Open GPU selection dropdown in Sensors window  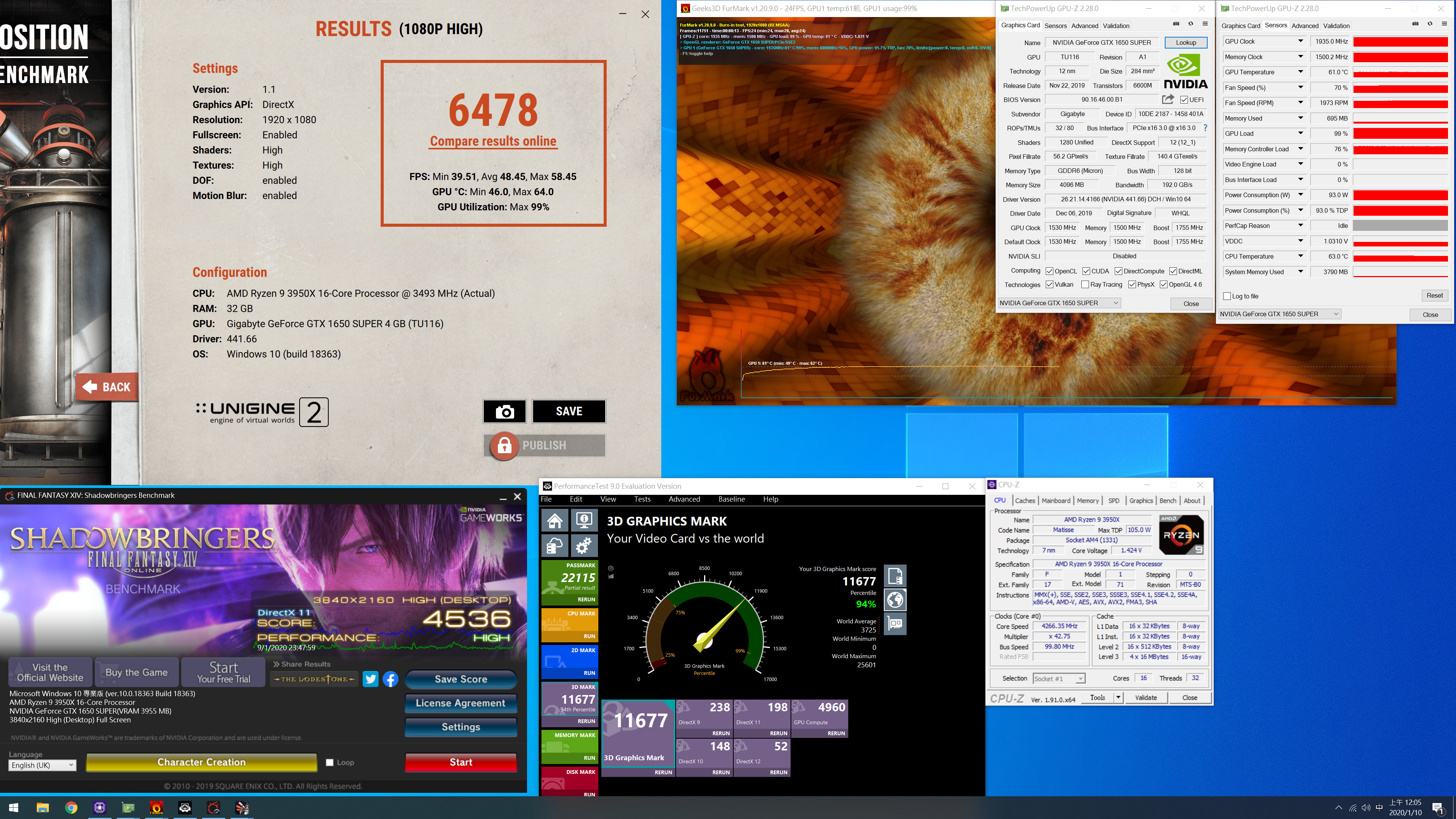[x=1280, y=314]
